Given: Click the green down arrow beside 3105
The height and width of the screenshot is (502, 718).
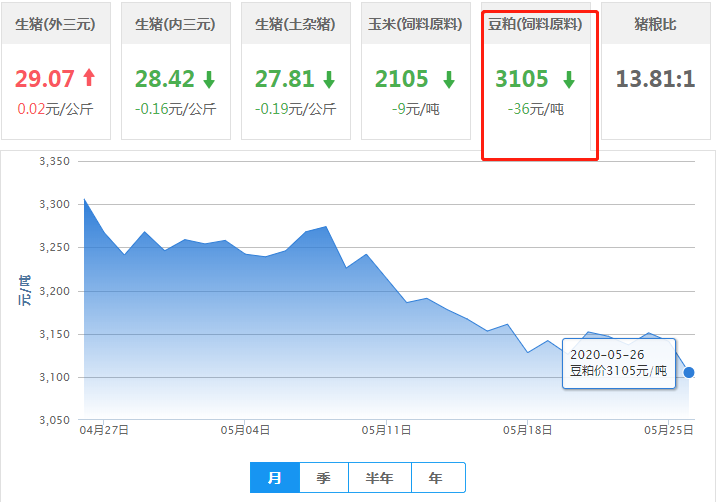Looking at the screenshot, I should pos(568,79).
